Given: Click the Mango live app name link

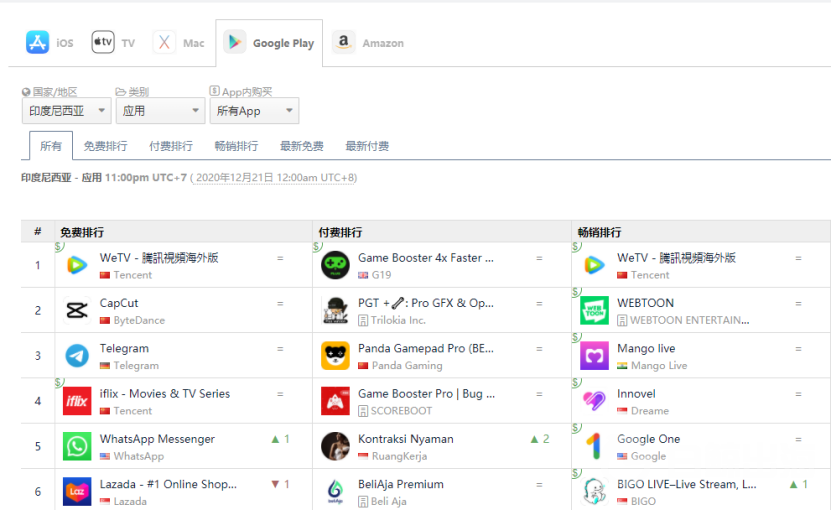Looking at the screenshot, I should pyautogui.click(x=646, y=349).
